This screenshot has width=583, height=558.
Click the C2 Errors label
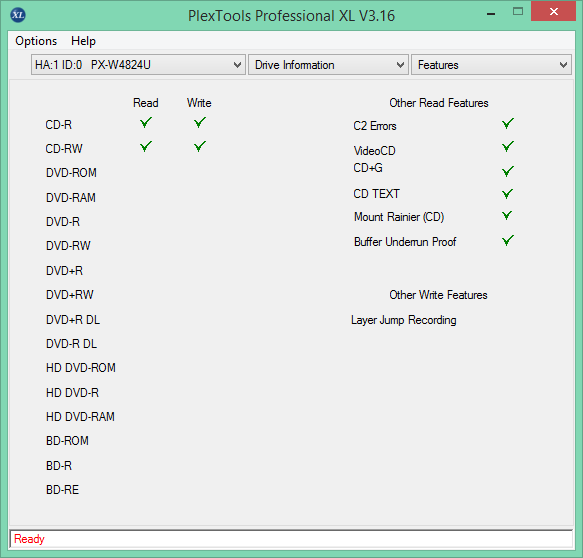375,126
